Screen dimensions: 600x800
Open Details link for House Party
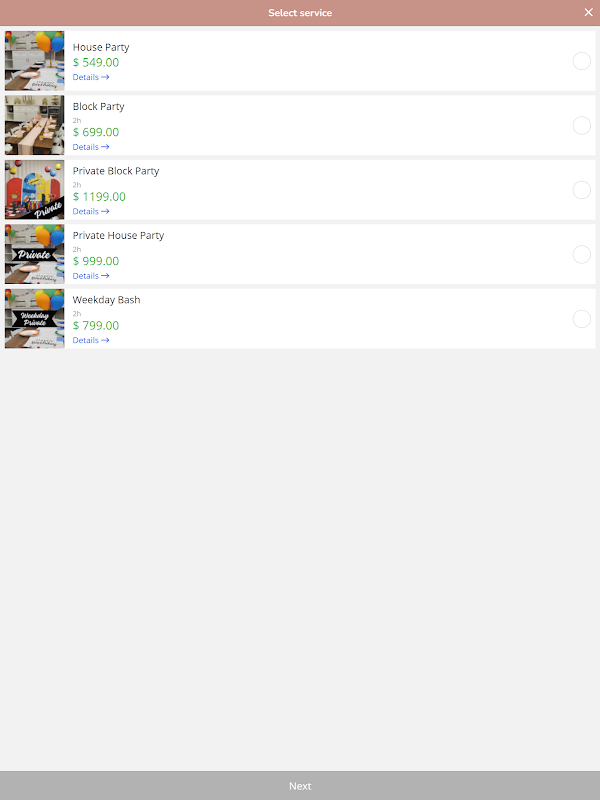[x=91, y=77]
